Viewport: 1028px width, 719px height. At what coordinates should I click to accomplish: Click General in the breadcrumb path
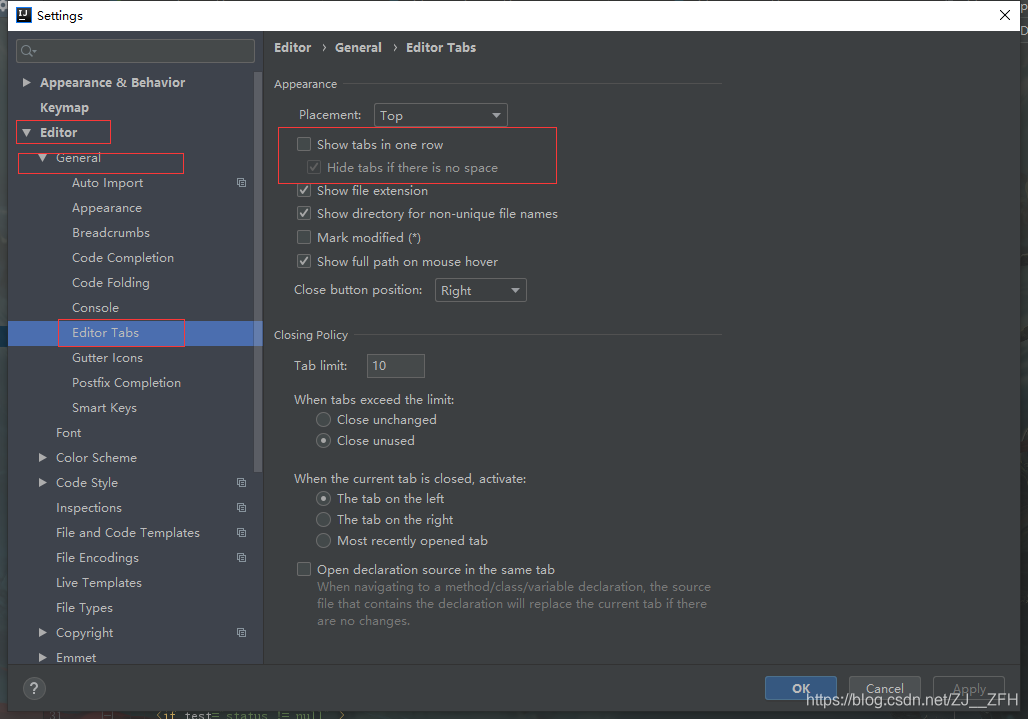pyautogui.click(x=358, y=48)
